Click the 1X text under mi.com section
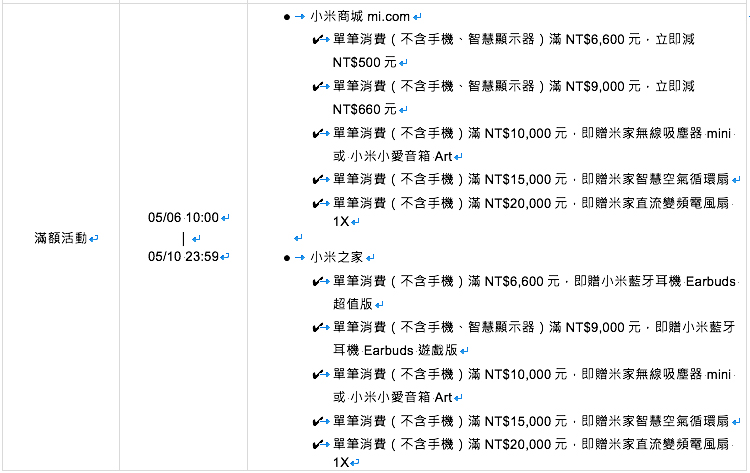This screenshot has width=750, height=473. point(341,221)
